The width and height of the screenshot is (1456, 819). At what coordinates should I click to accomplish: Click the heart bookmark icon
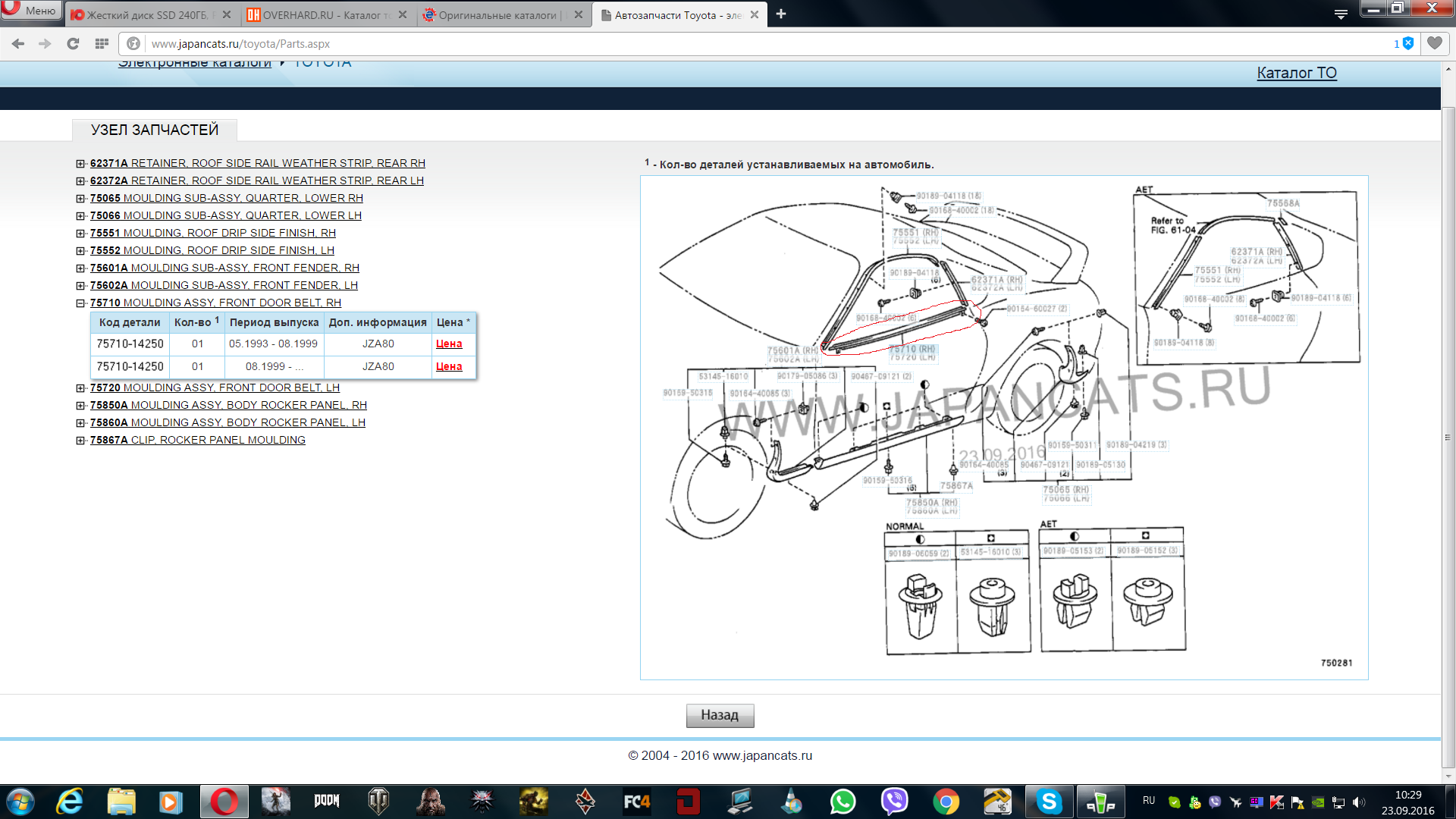point(1434,43)
